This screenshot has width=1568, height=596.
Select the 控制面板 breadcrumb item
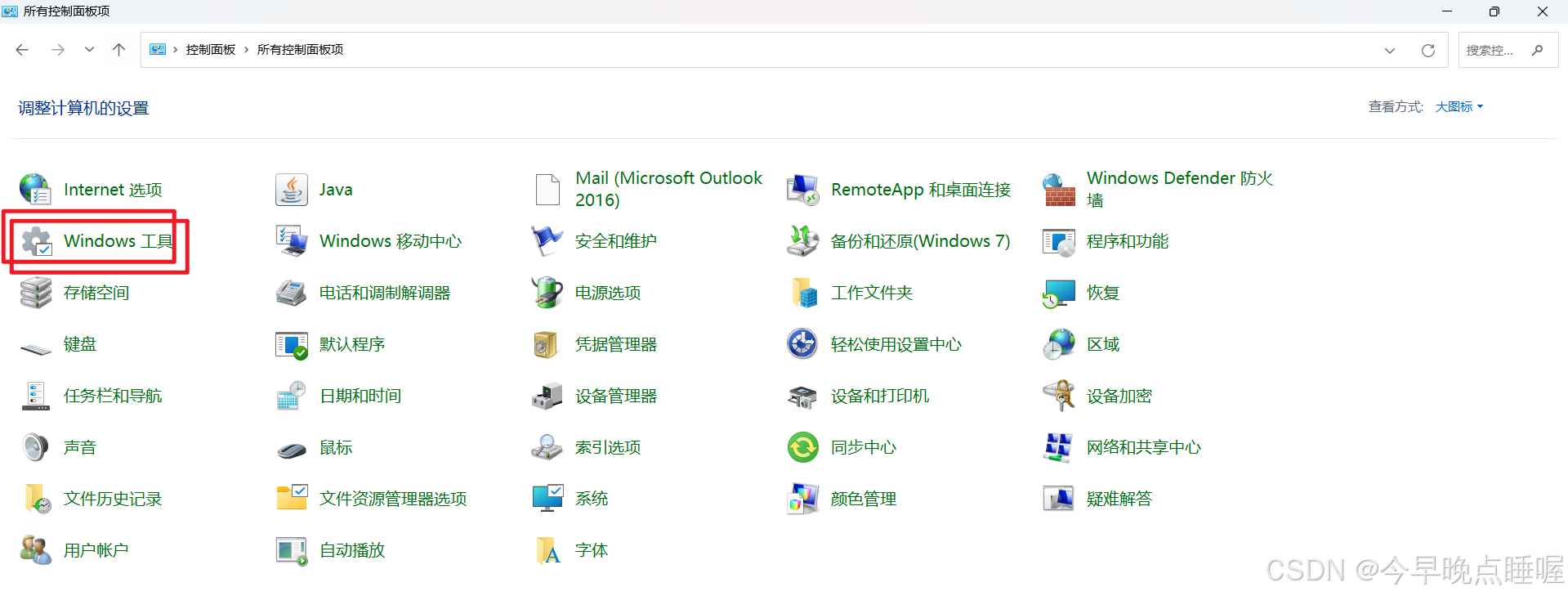(x=211, y=50)
